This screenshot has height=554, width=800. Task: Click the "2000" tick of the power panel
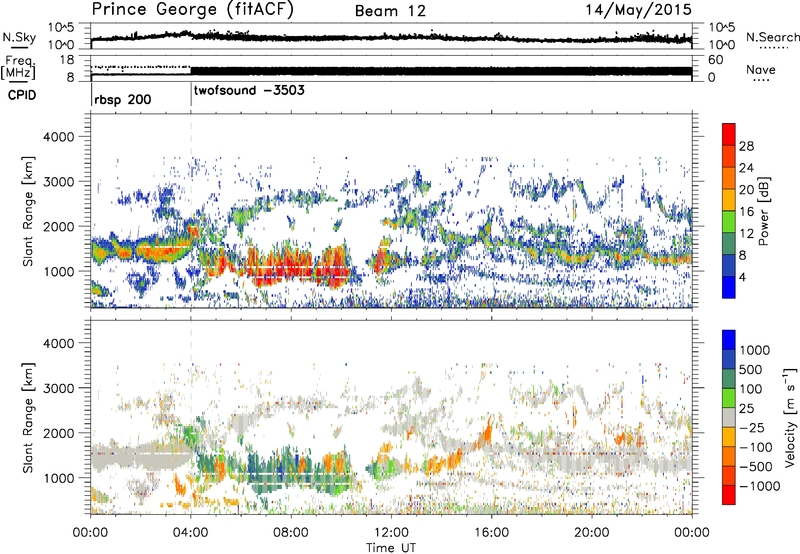58,226
